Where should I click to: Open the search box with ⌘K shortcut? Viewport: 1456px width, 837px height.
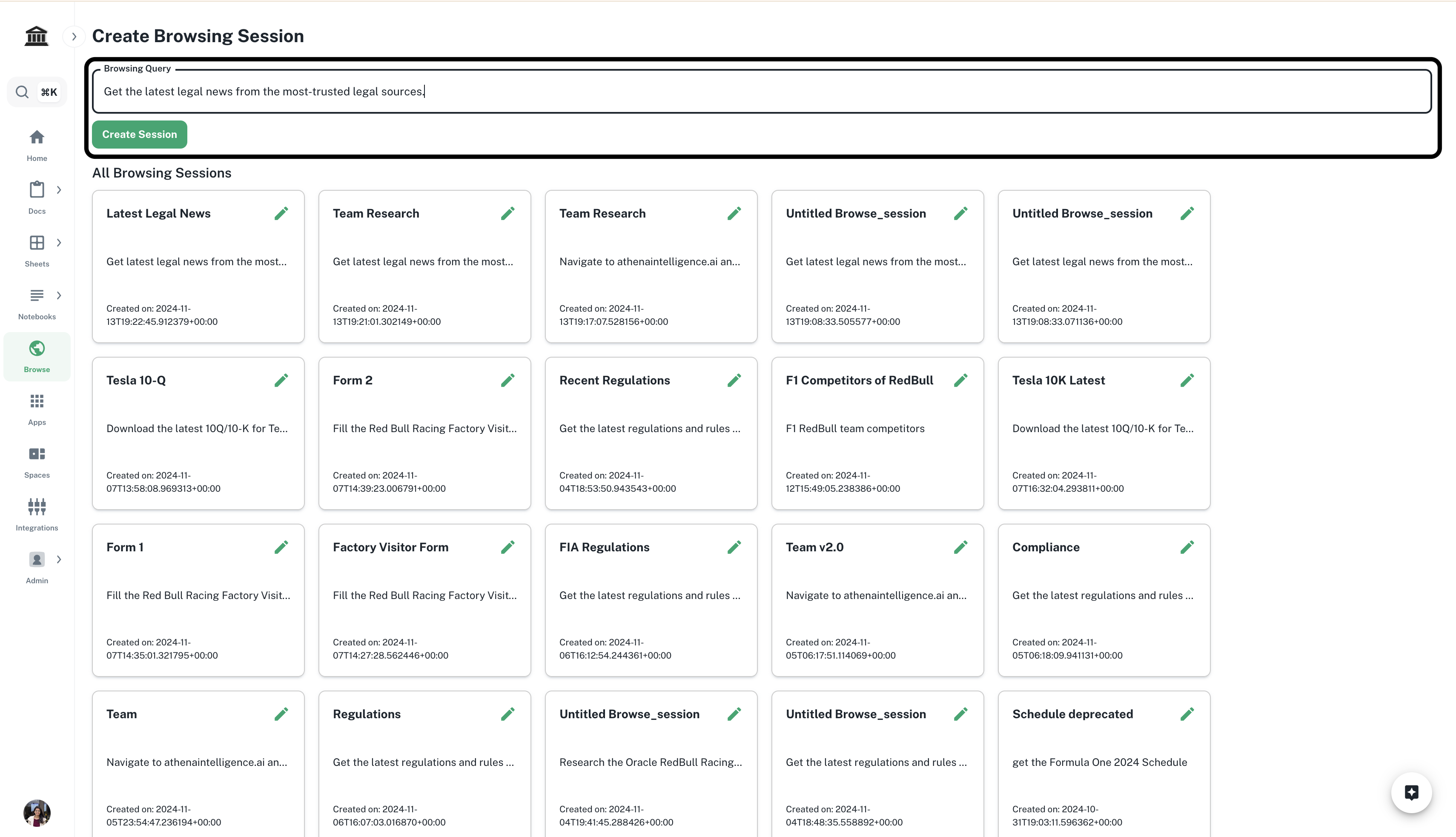coord(37,92)
